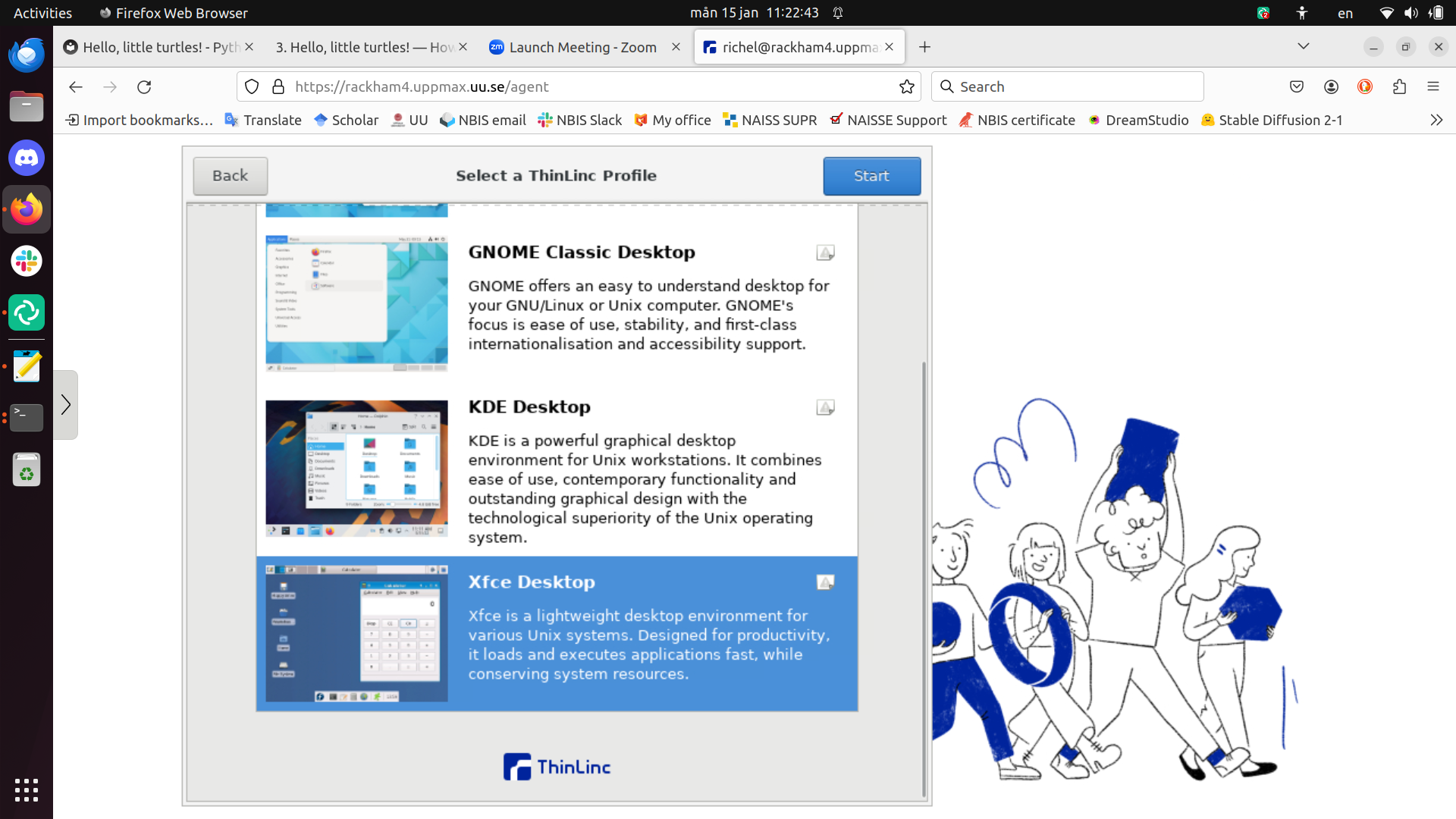This screenshot has width=1456, height=819.
Task: Select the KDE Desktop profile
Action: [557, 468]
